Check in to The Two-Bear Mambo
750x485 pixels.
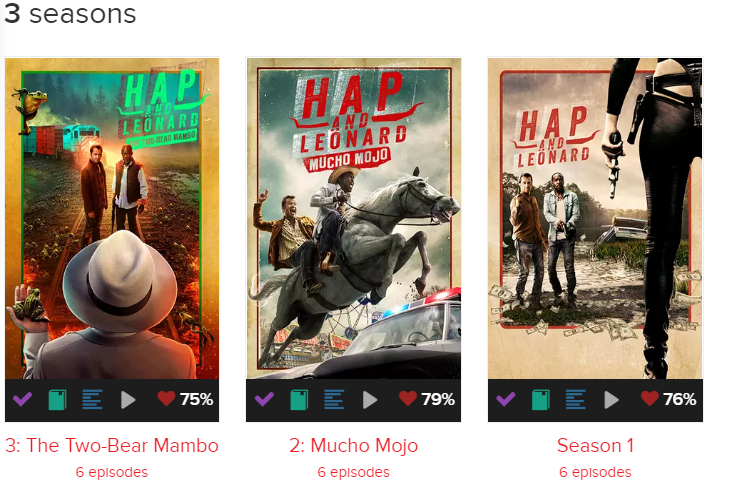(x=128, y=400)
